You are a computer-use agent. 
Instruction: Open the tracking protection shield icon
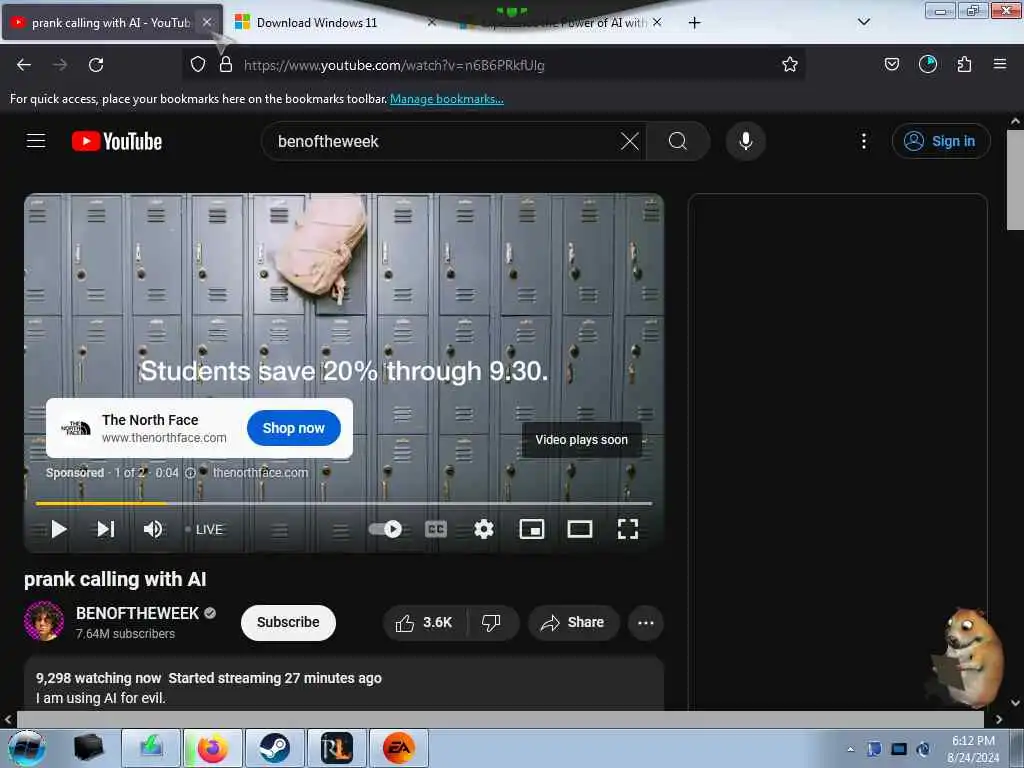pyautogui.click(x=198, y=64)
